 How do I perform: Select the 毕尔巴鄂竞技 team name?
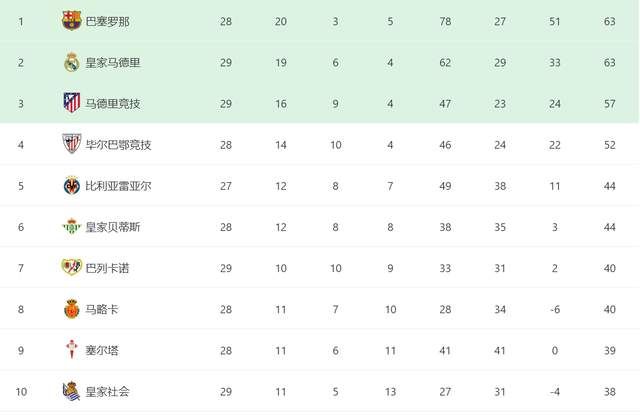(x=118, y=145)
